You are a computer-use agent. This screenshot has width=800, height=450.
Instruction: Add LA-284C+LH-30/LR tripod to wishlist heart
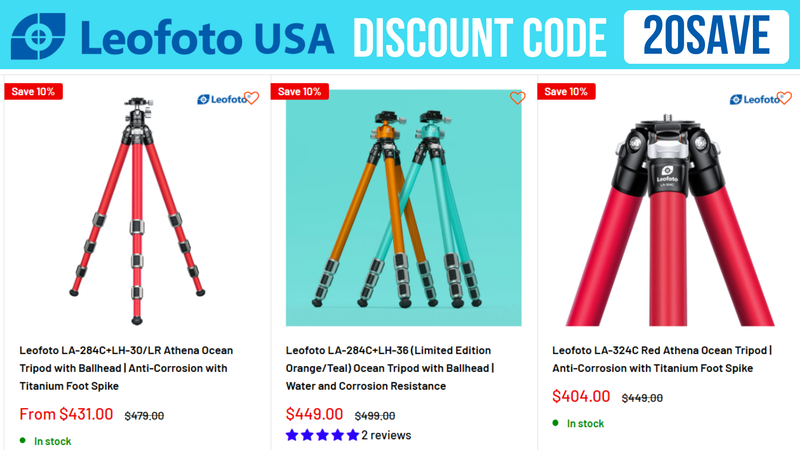point(251,98)
